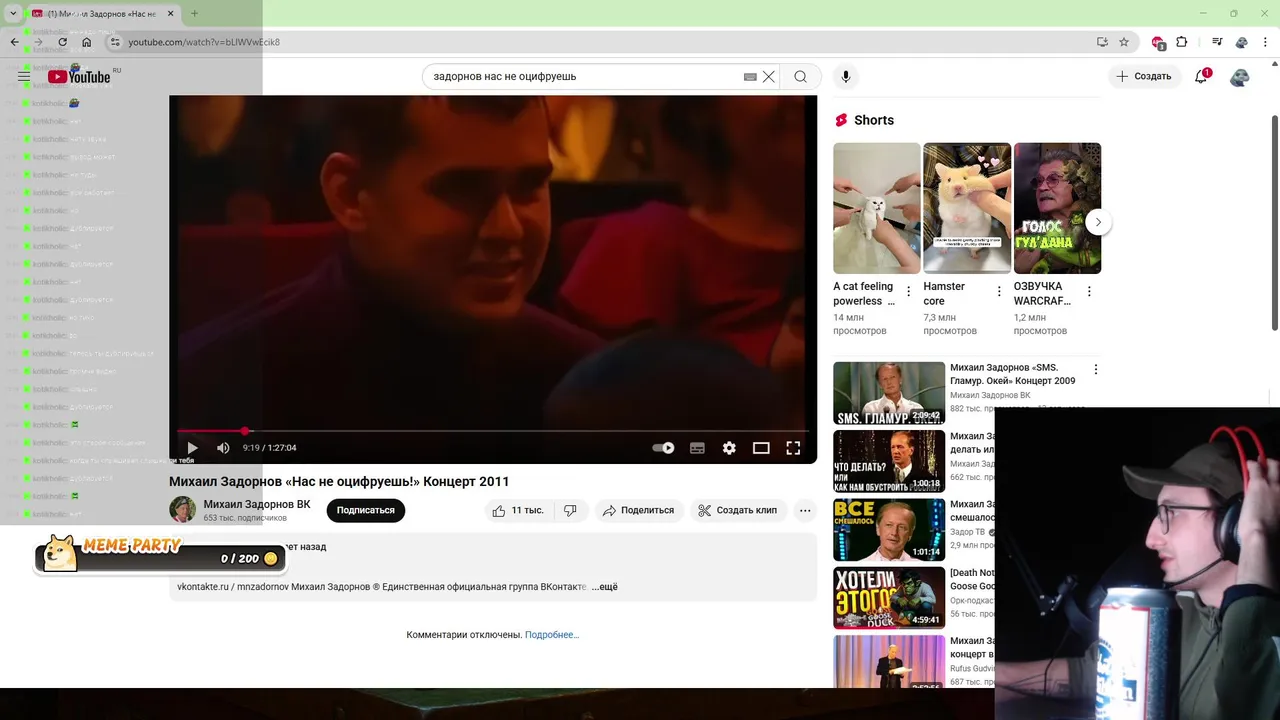Mute the video player volume
1280x720 pixels.
click(223, 448)
